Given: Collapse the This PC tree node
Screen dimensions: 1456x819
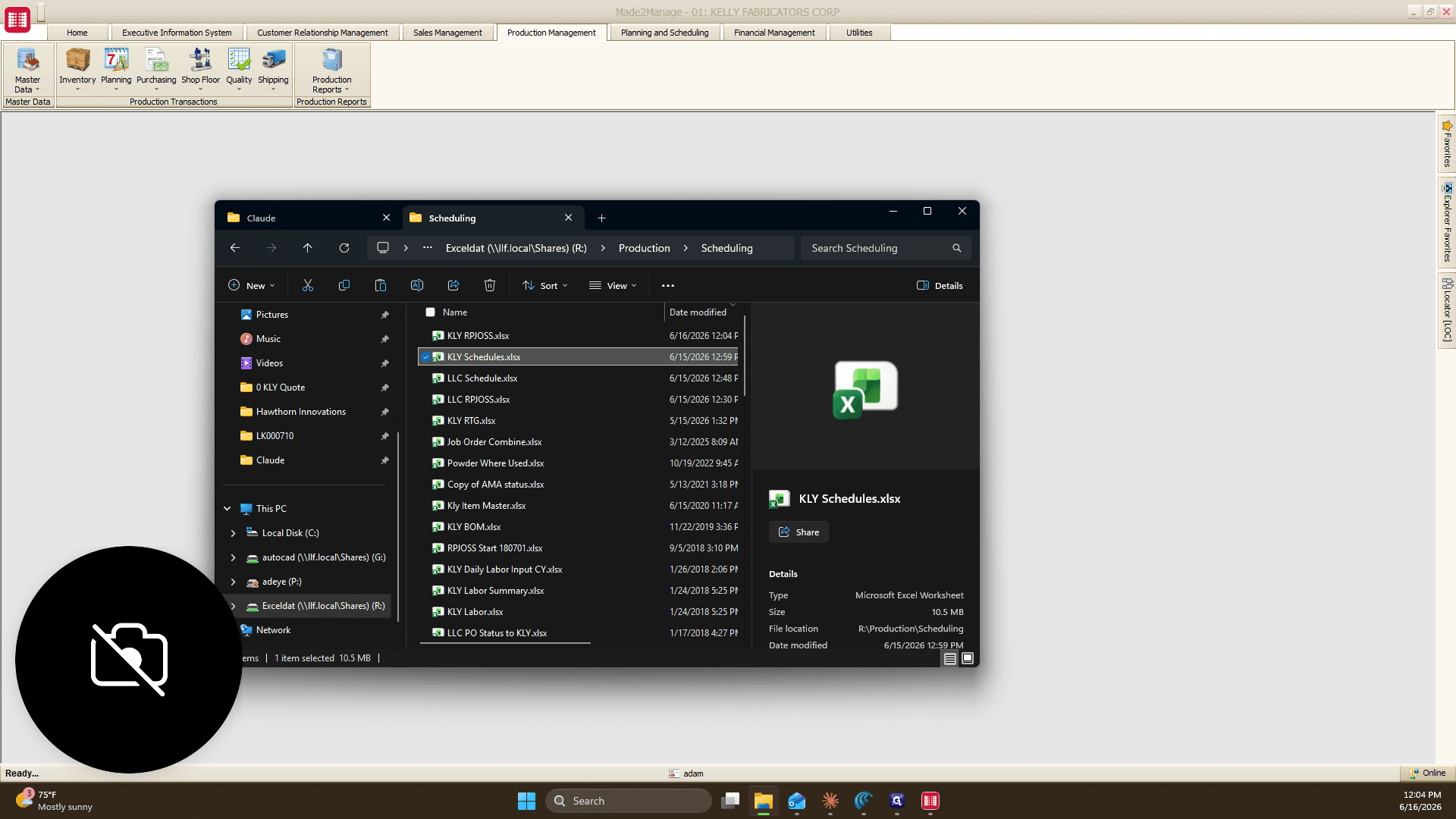Looking at the screenshot, I should 227,509.
